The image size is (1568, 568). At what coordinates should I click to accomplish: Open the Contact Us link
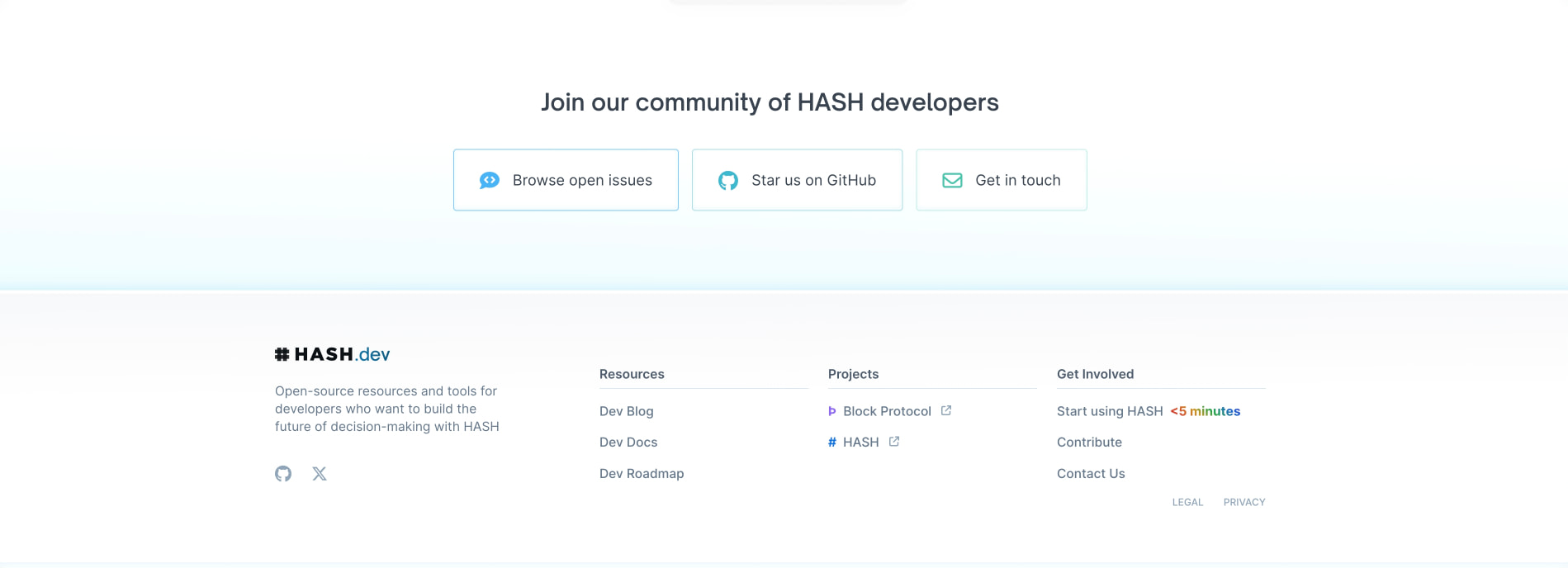(1091, 474)
